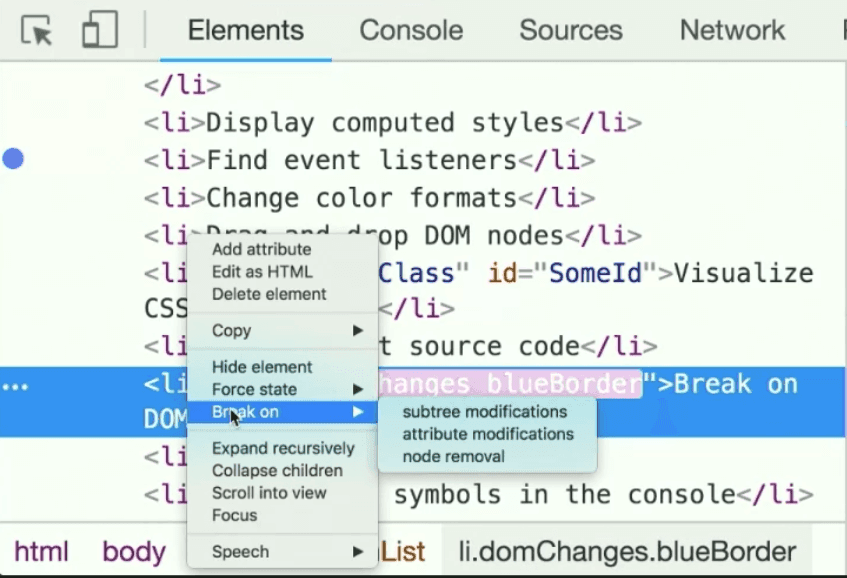Open the Network tab
The image size is (847, 578).
click(732, 30)
